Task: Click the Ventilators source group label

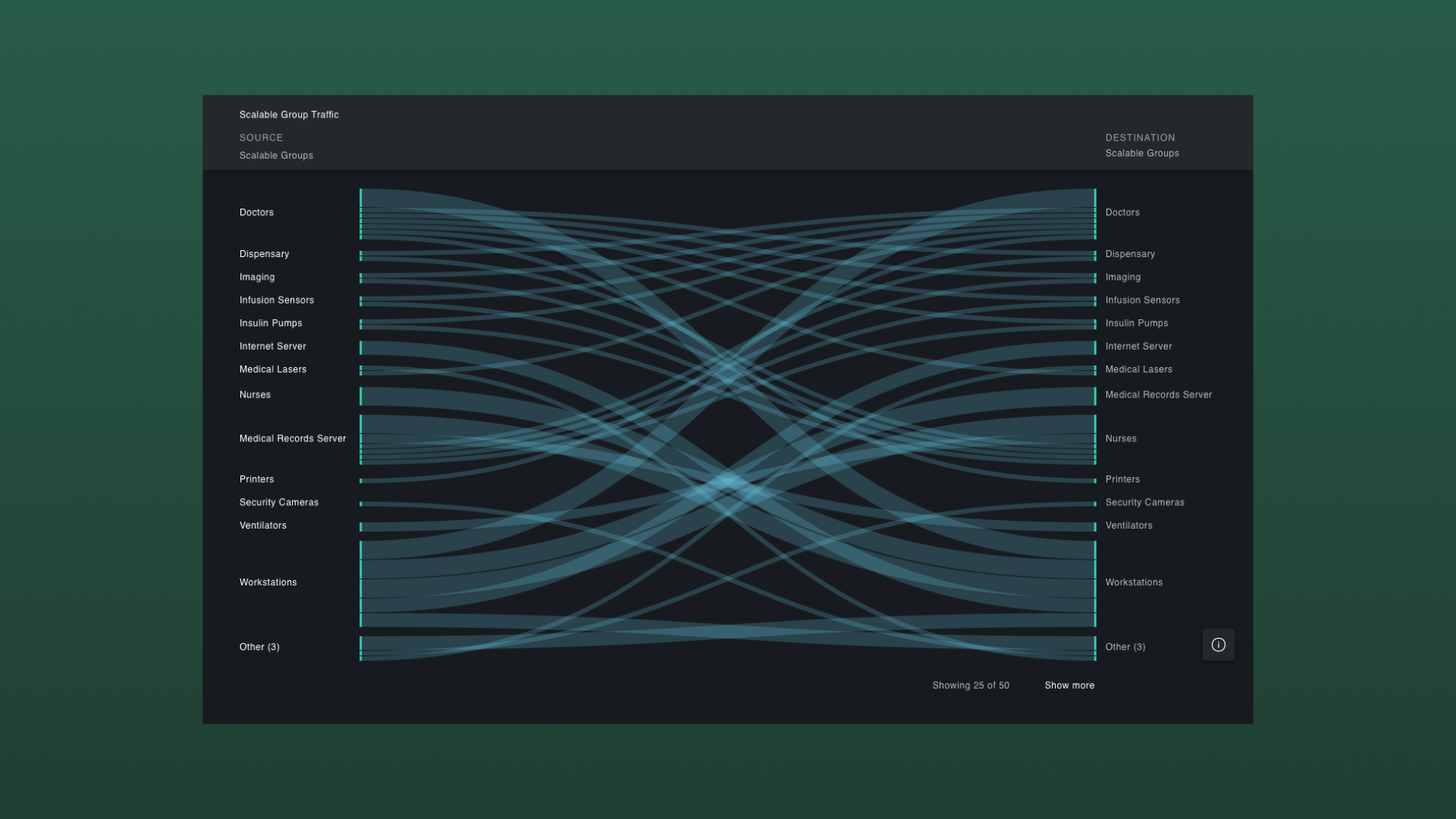Action: [262, 526]
